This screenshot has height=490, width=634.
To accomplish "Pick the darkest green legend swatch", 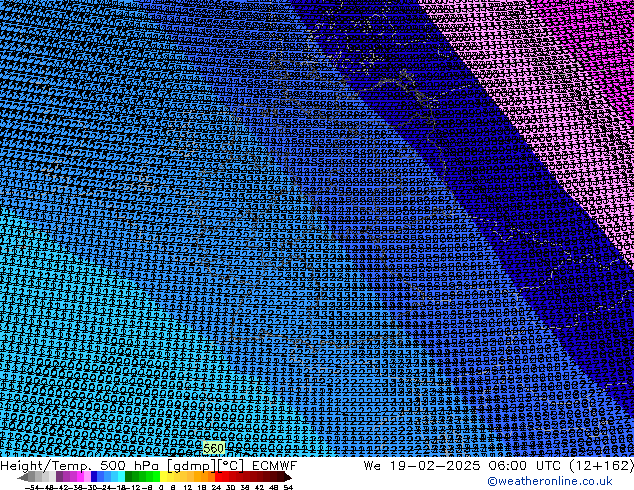I will 129,477.
